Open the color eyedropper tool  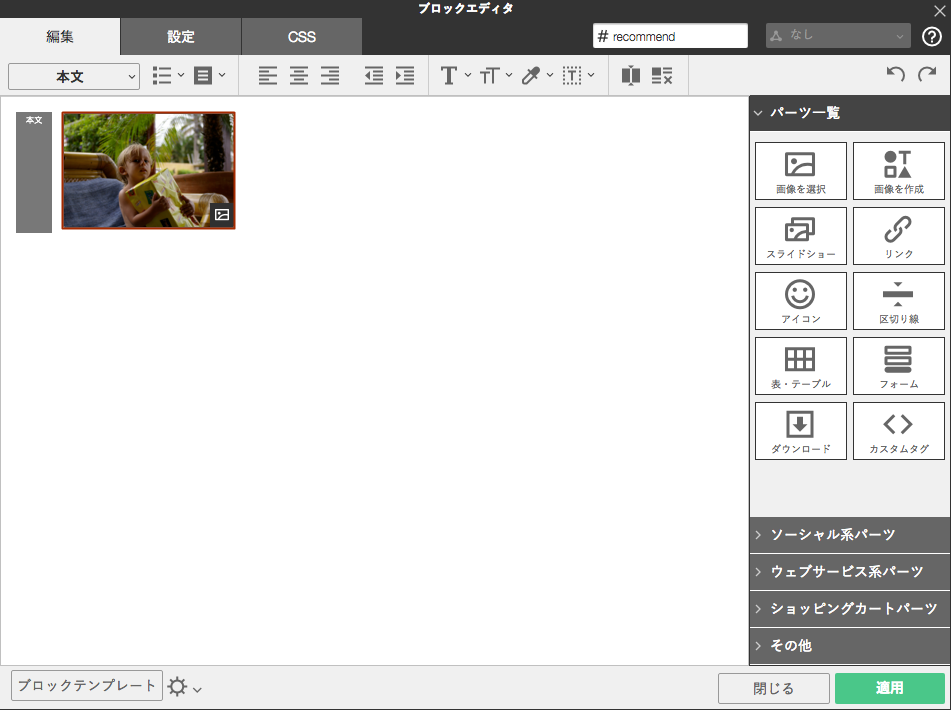click(537, 76)
